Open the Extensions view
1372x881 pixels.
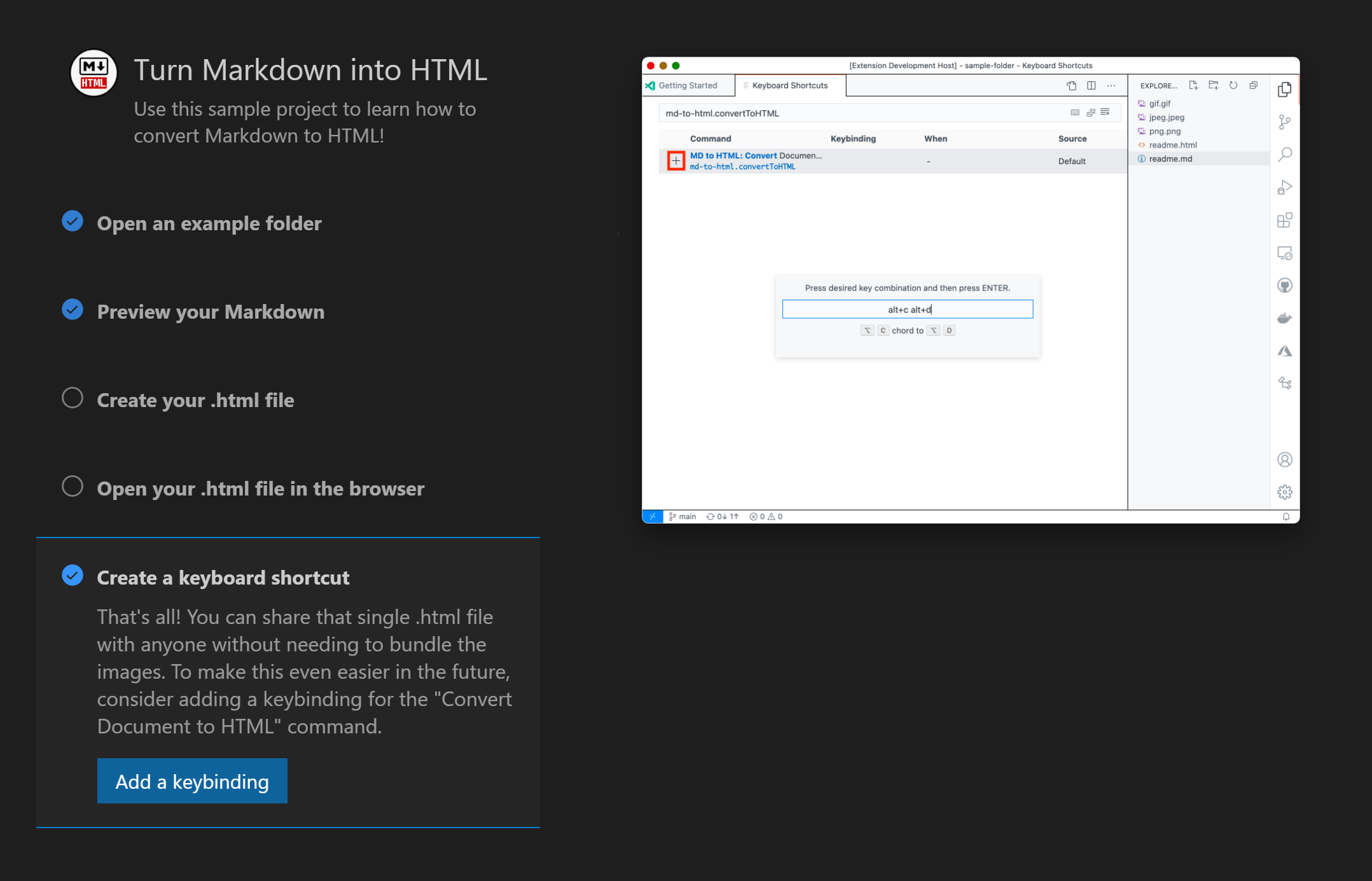click(x=1285, y=221)
